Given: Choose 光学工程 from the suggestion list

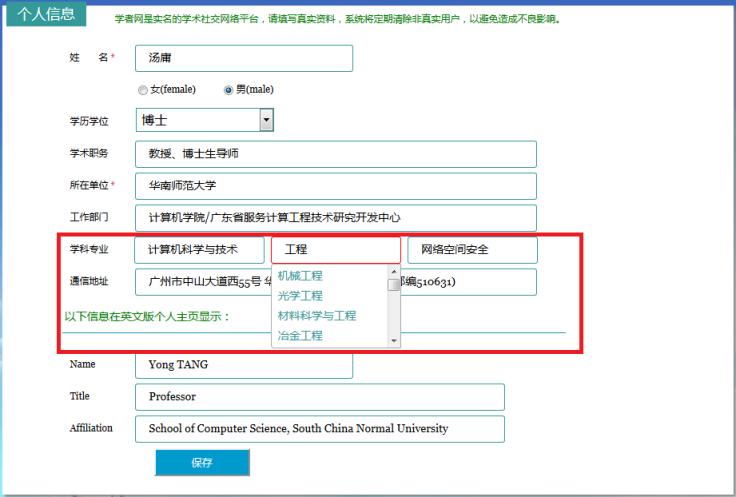Looking at the screenshot, I should pyautogui.click(x=300, y=296).
